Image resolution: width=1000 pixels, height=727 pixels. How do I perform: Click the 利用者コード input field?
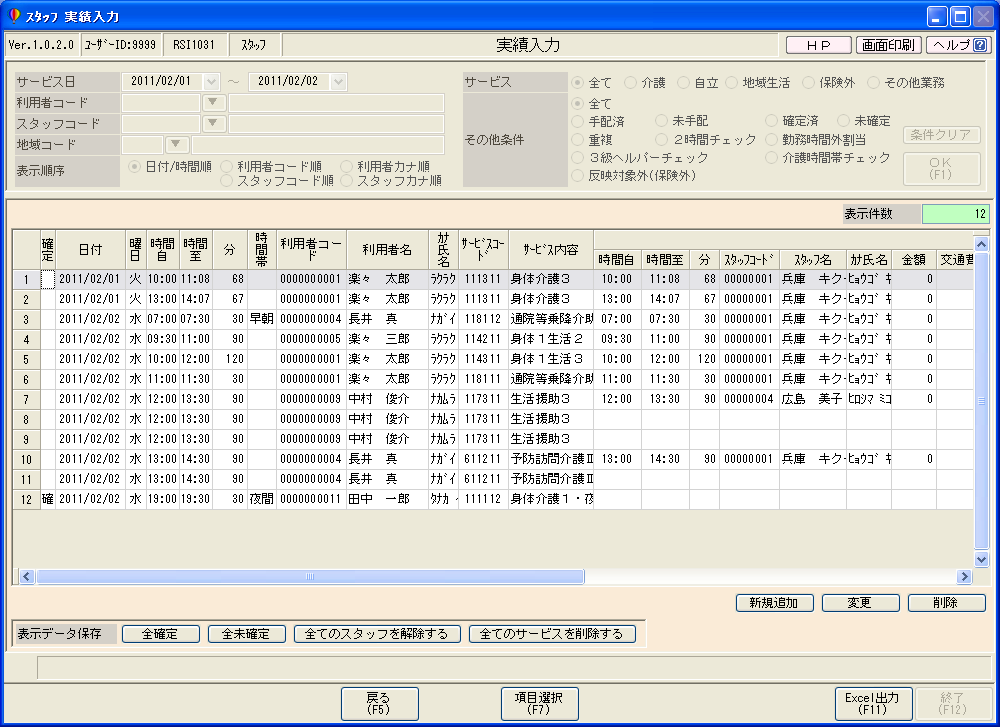pos(161,103)
